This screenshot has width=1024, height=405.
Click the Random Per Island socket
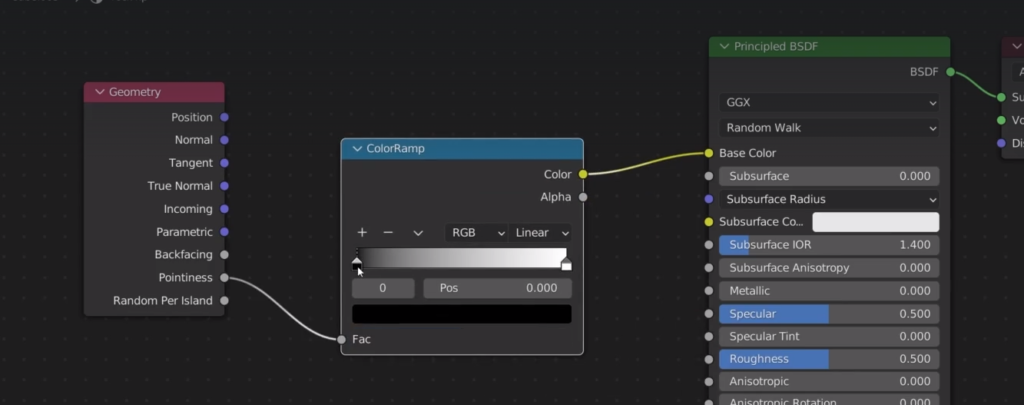225,300
